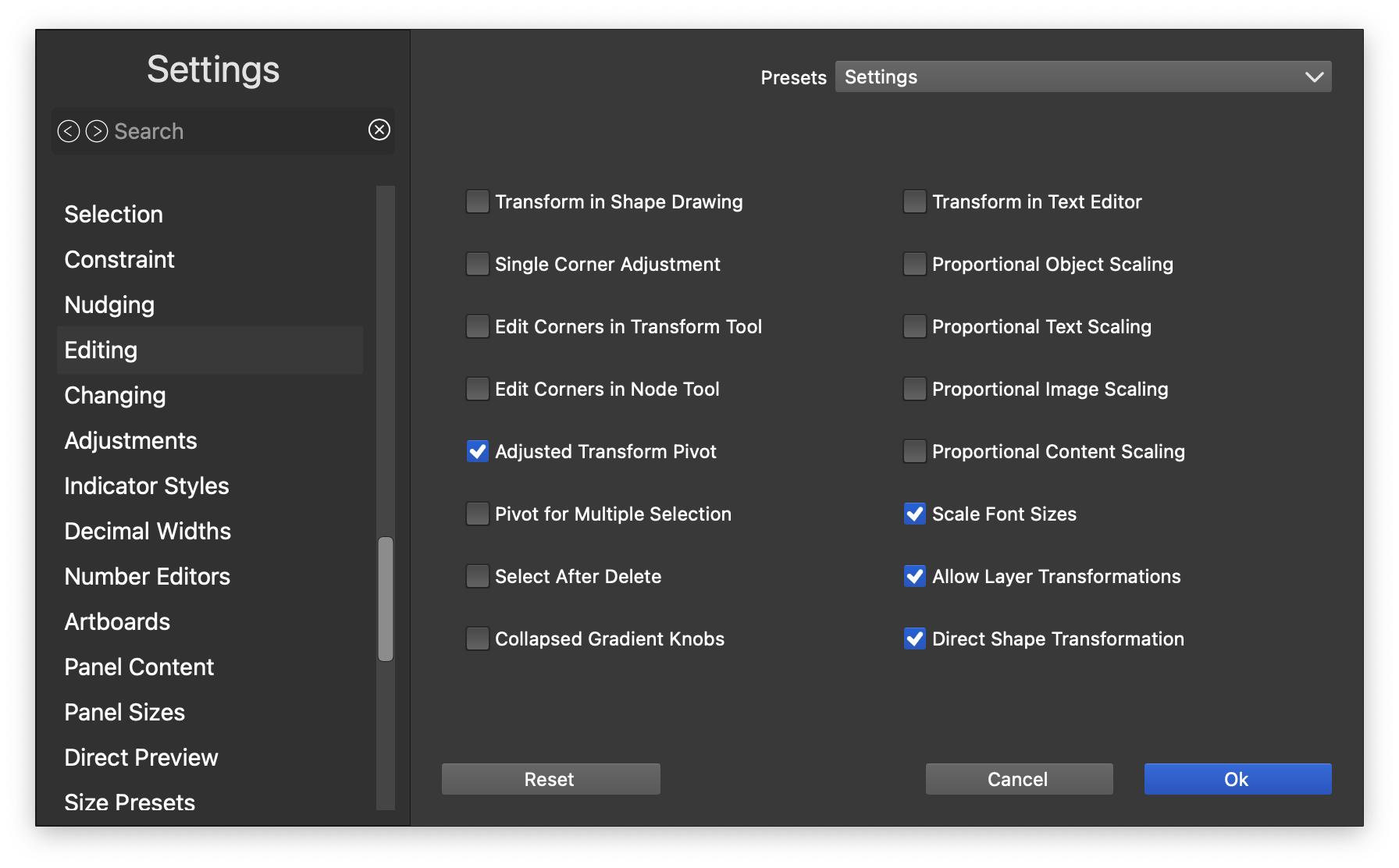This screenshot has height=868, width=1399.
Task: Click the Cancel button
Action: (x=1019, y=779)
